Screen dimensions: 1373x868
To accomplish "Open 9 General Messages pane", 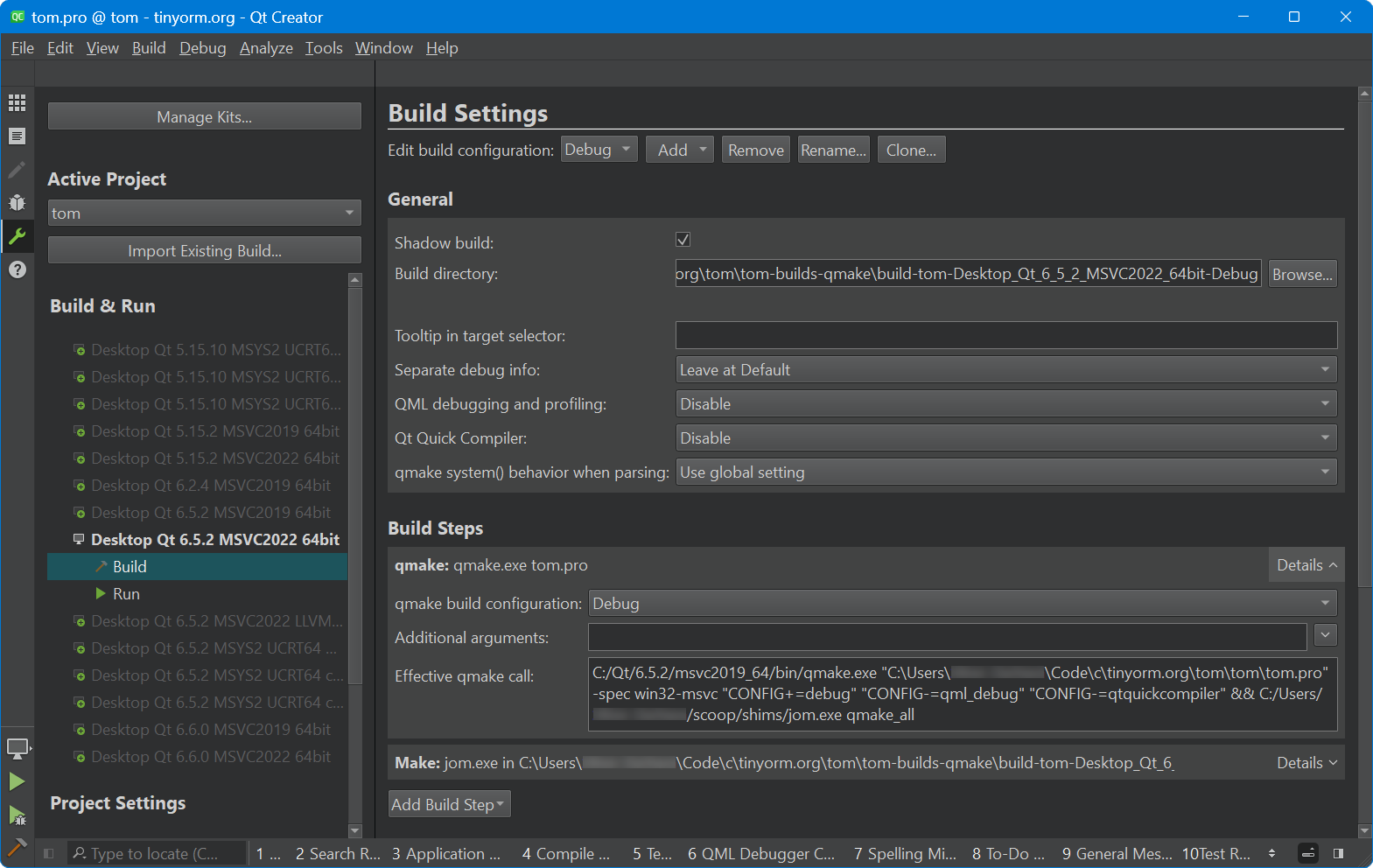I will click(1117, 853).
